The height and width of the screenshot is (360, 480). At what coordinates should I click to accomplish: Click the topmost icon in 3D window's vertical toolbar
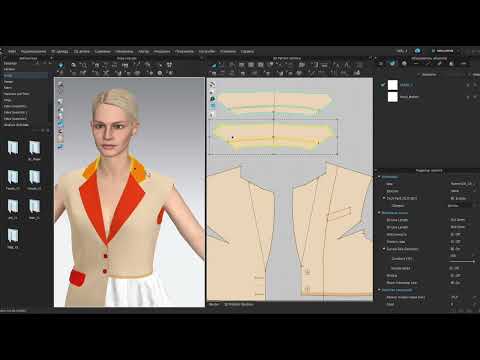coord(60,85)
